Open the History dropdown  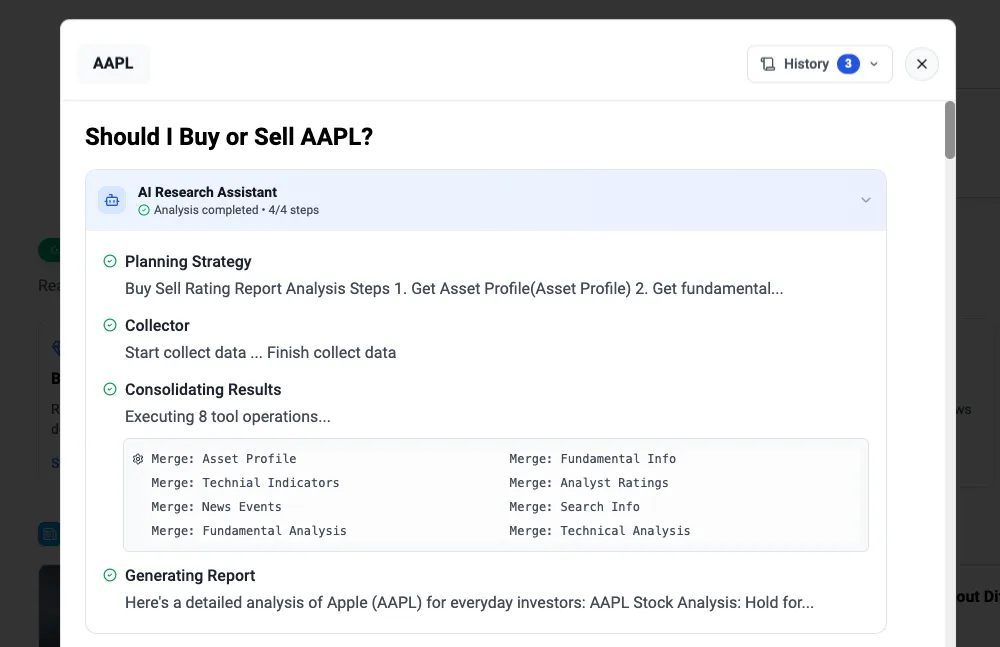[x=819, y=64]
